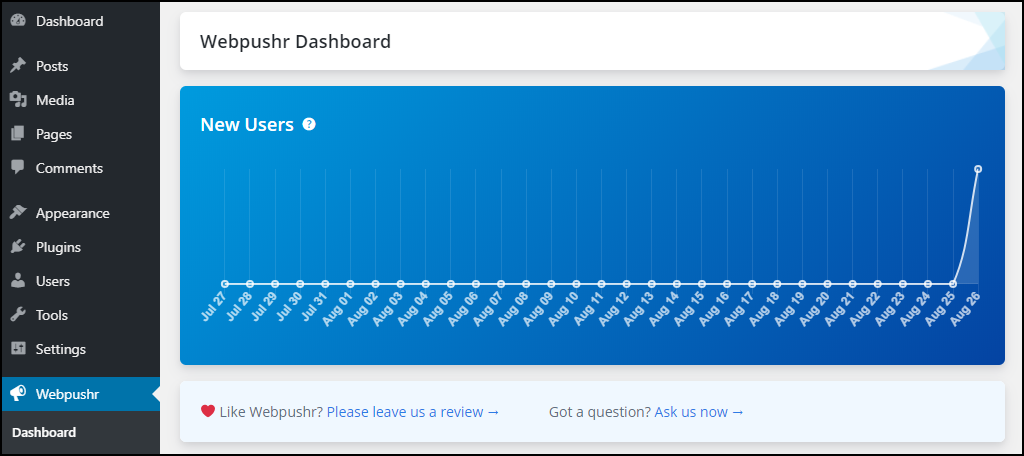Click the Aug 25 data point on chart

[x=953, y=284]
